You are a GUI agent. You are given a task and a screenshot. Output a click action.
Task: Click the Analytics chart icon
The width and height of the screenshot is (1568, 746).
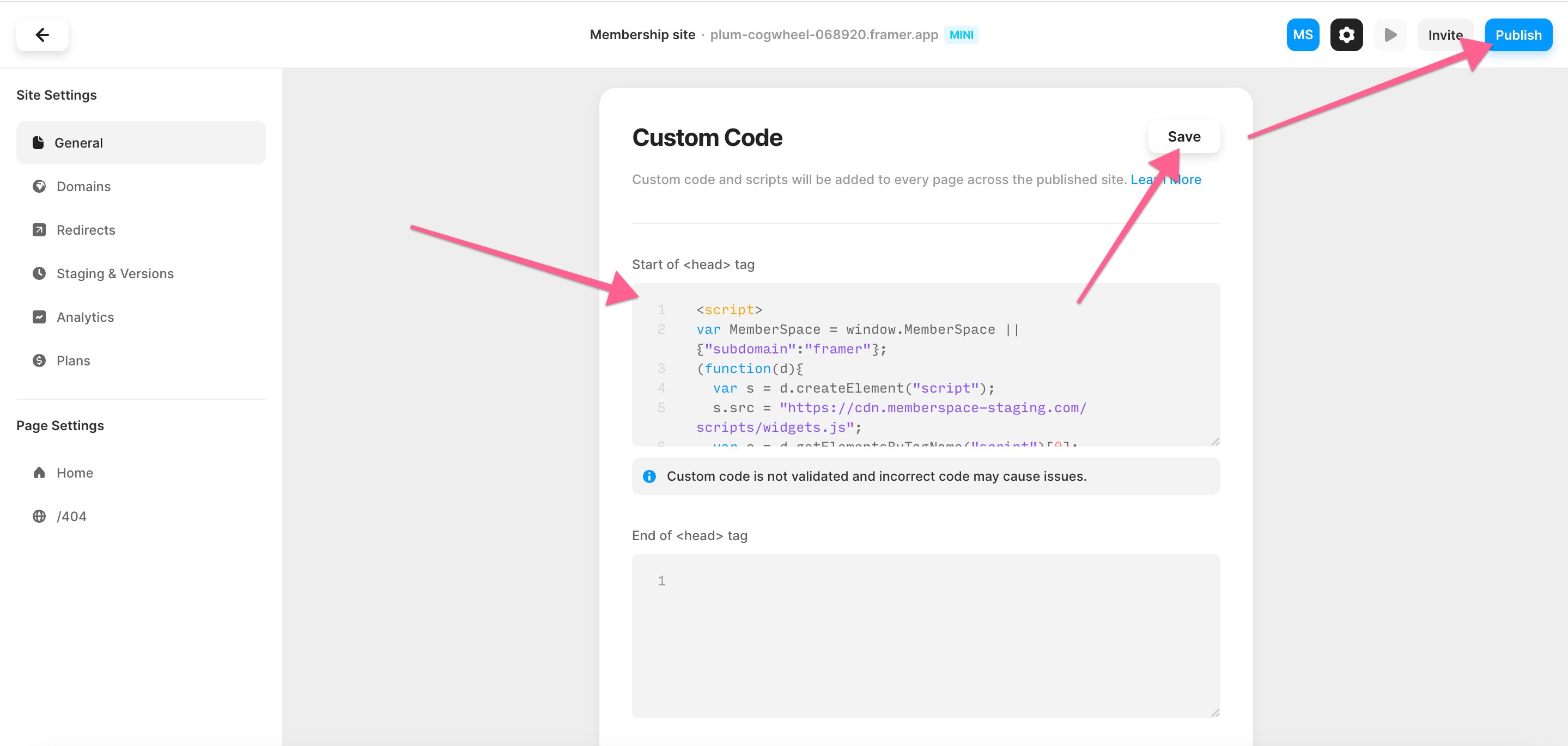click(39, 316)
